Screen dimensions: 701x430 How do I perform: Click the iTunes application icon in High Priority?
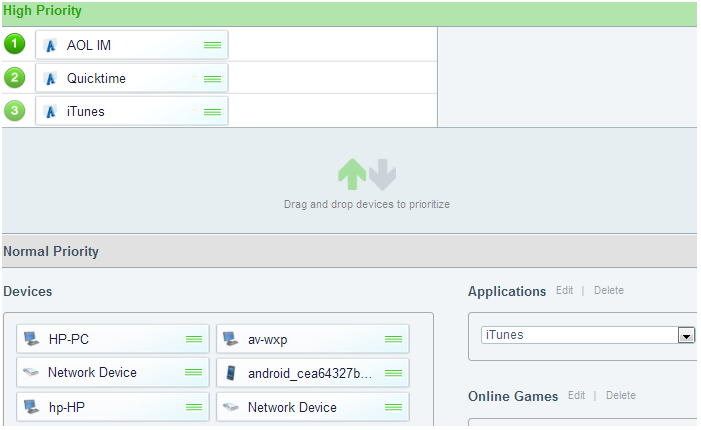[x=51, y=111]
